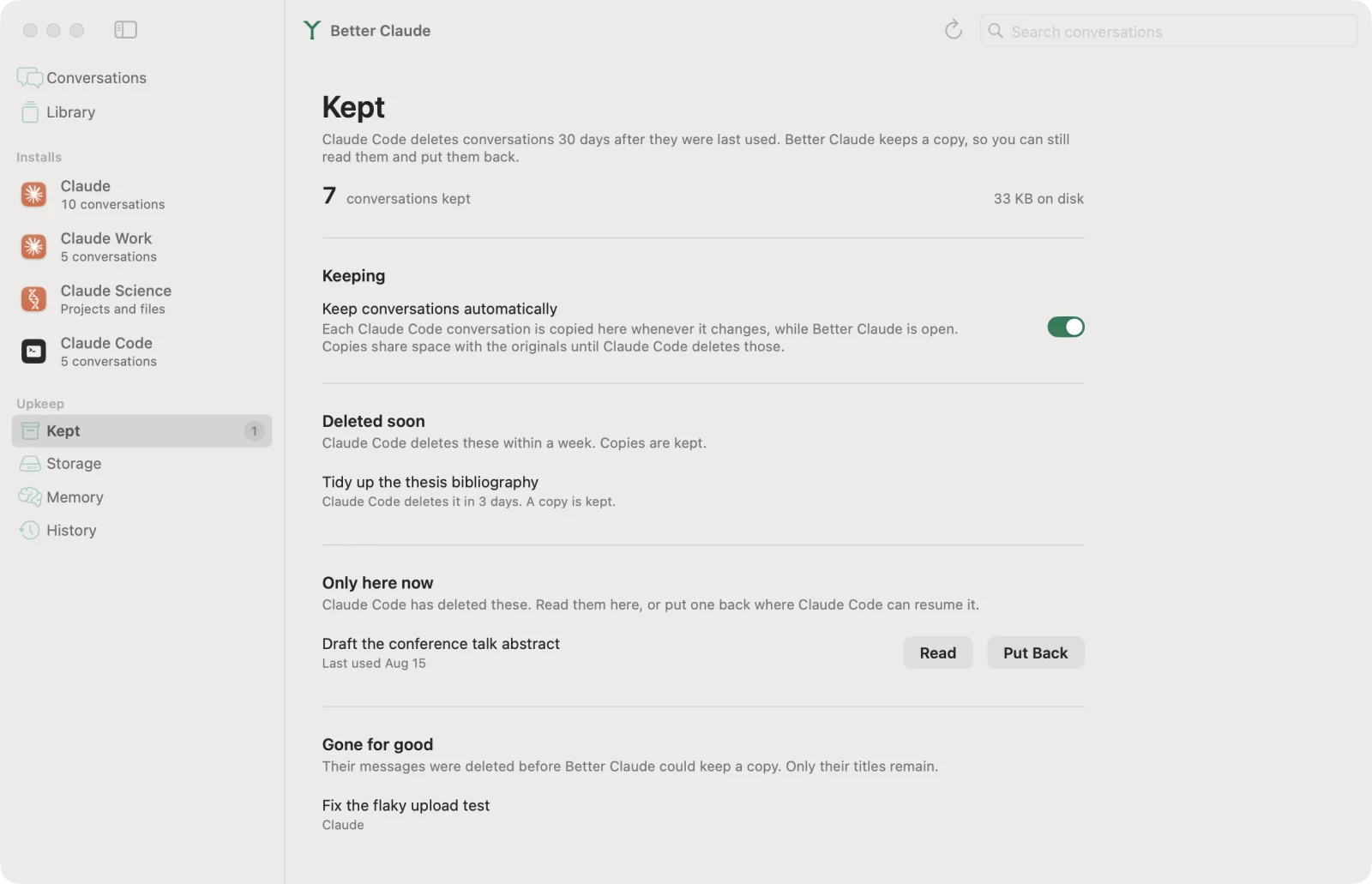Click the 'Upkeep' sidebar header

click(40, 404)
